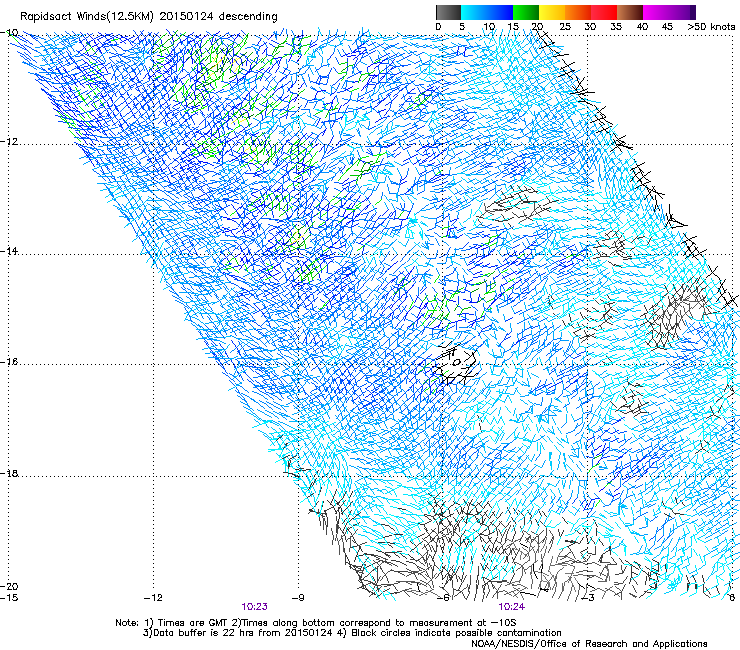Click the green 15-20 knots color swatch
The width and height of the screenshot is (740, 650).
(526, 12)
